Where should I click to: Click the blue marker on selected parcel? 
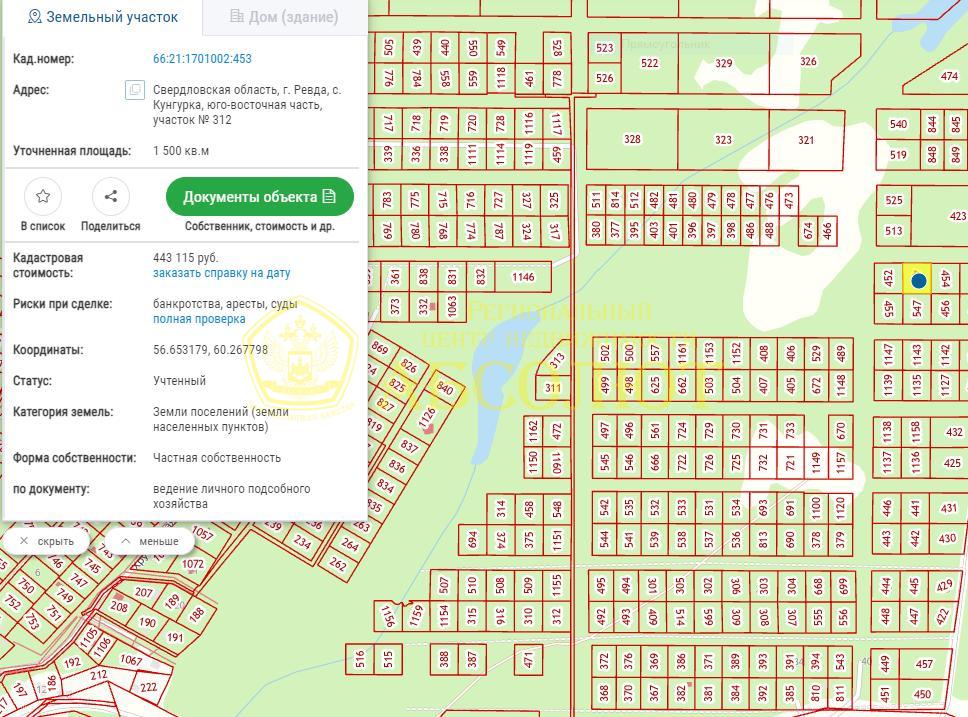(919, 282)
